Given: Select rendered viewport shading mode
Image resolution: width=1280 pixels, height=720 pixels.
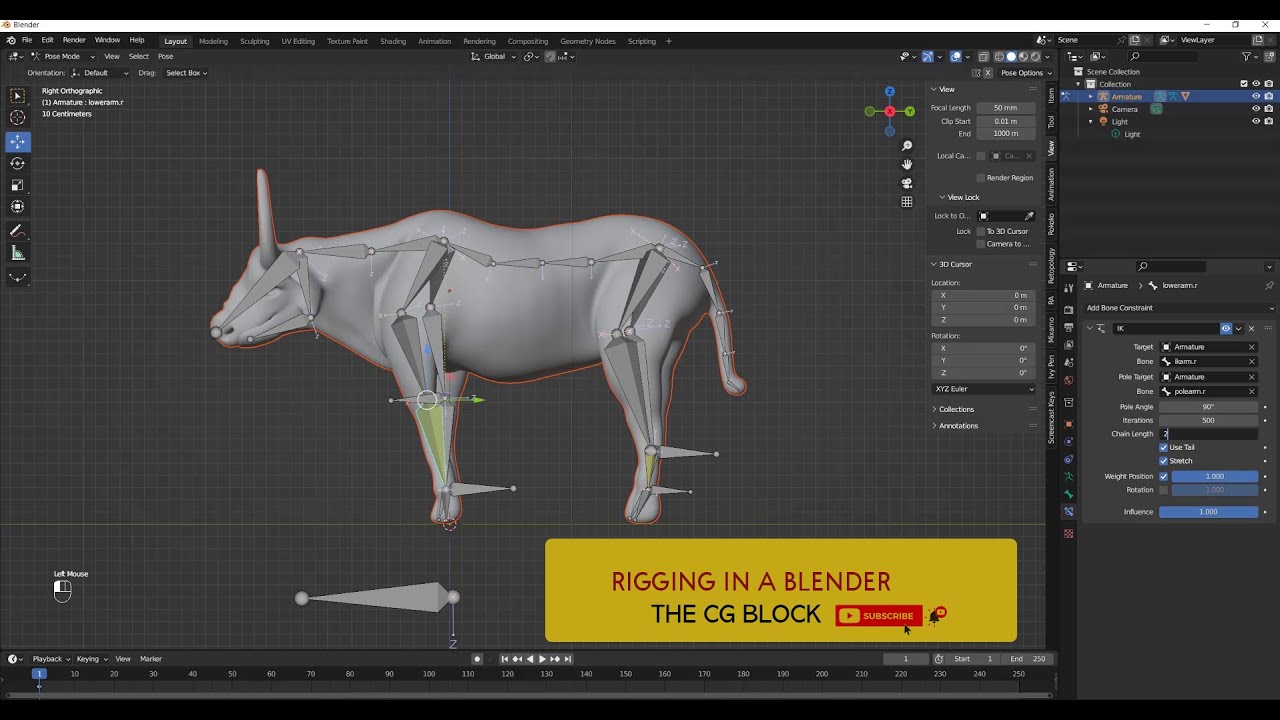Looking at the screenshot, I should tap(1035, 56).
